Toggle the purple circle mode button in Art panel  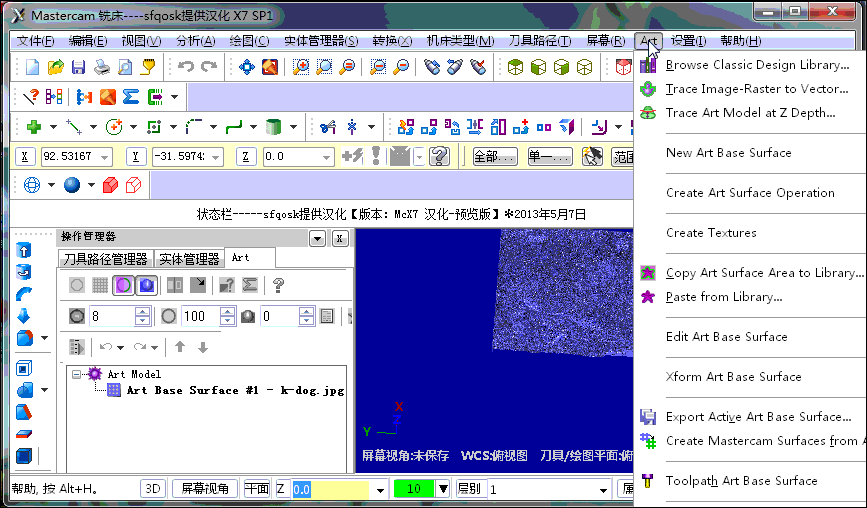[123, 285]
